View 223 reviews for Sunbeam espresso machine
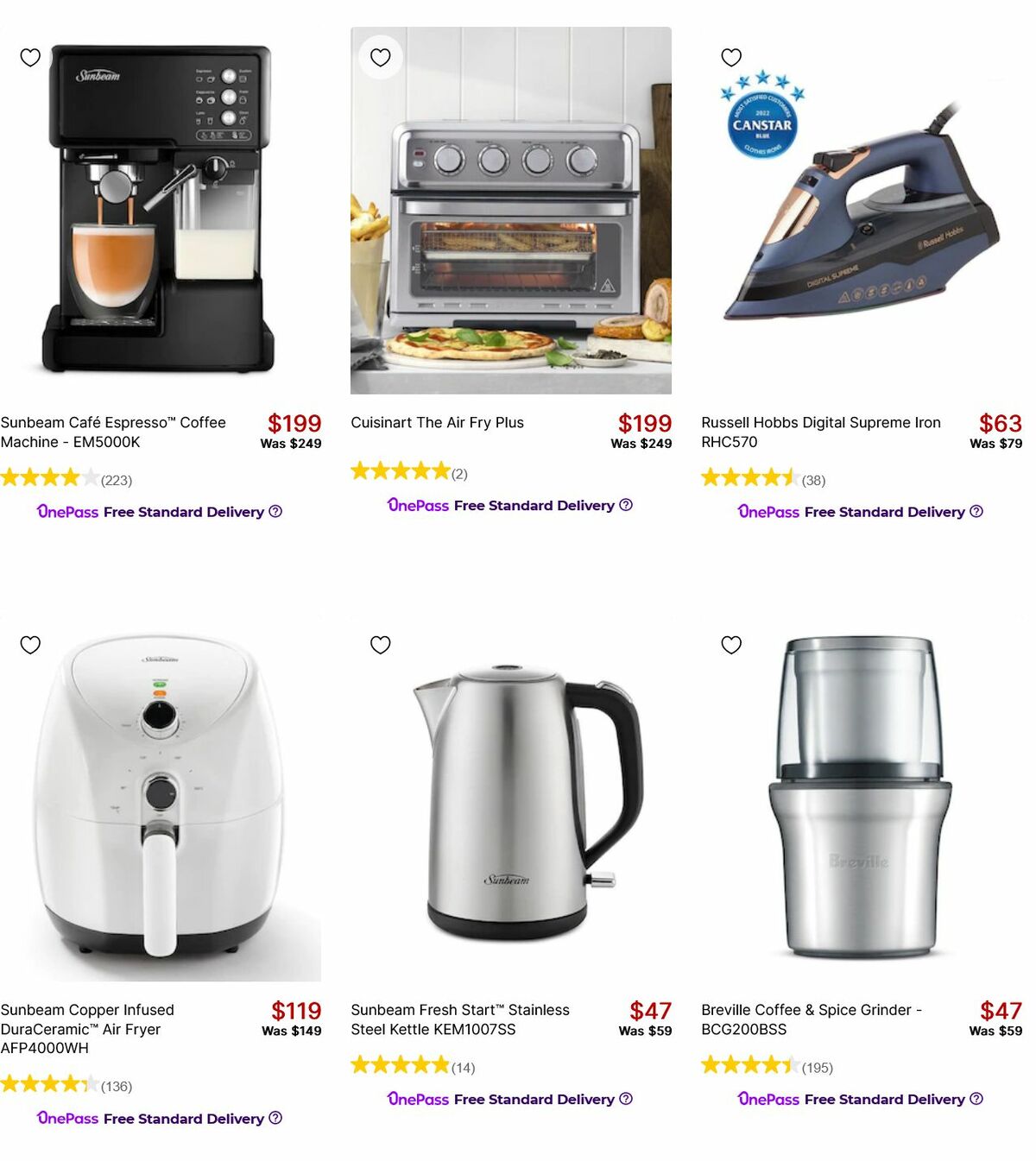Image resolution: width=1036 pixels, height=1161 pixels. (x=66, y=478)
